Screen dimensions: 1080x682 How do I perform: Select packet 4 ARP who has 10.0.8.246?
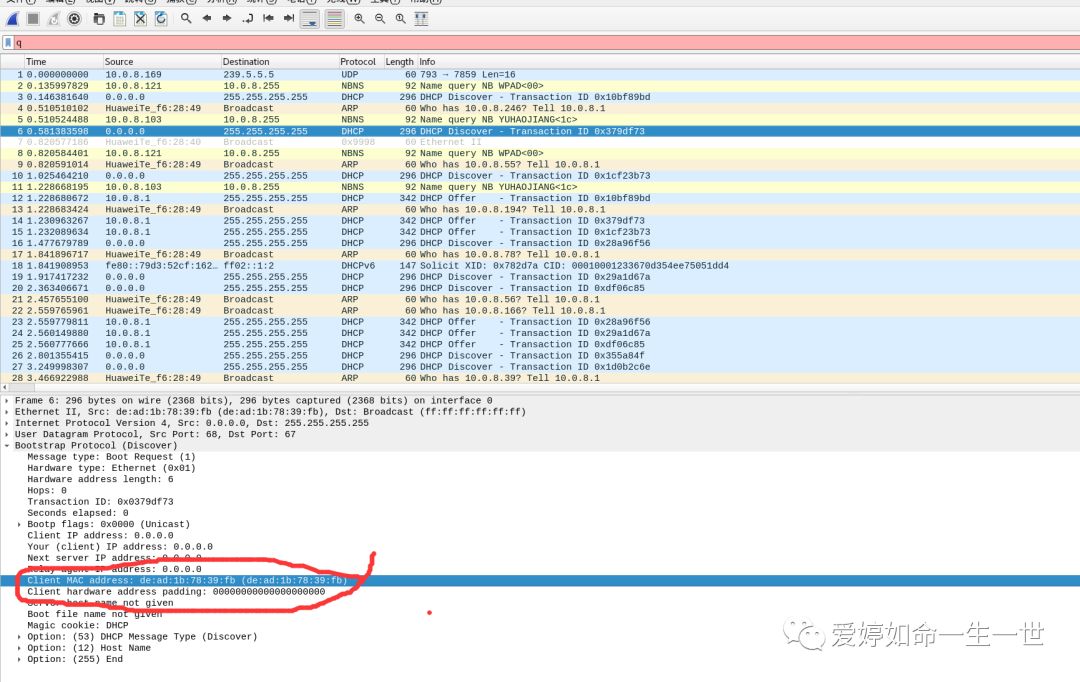pos(540,108)
